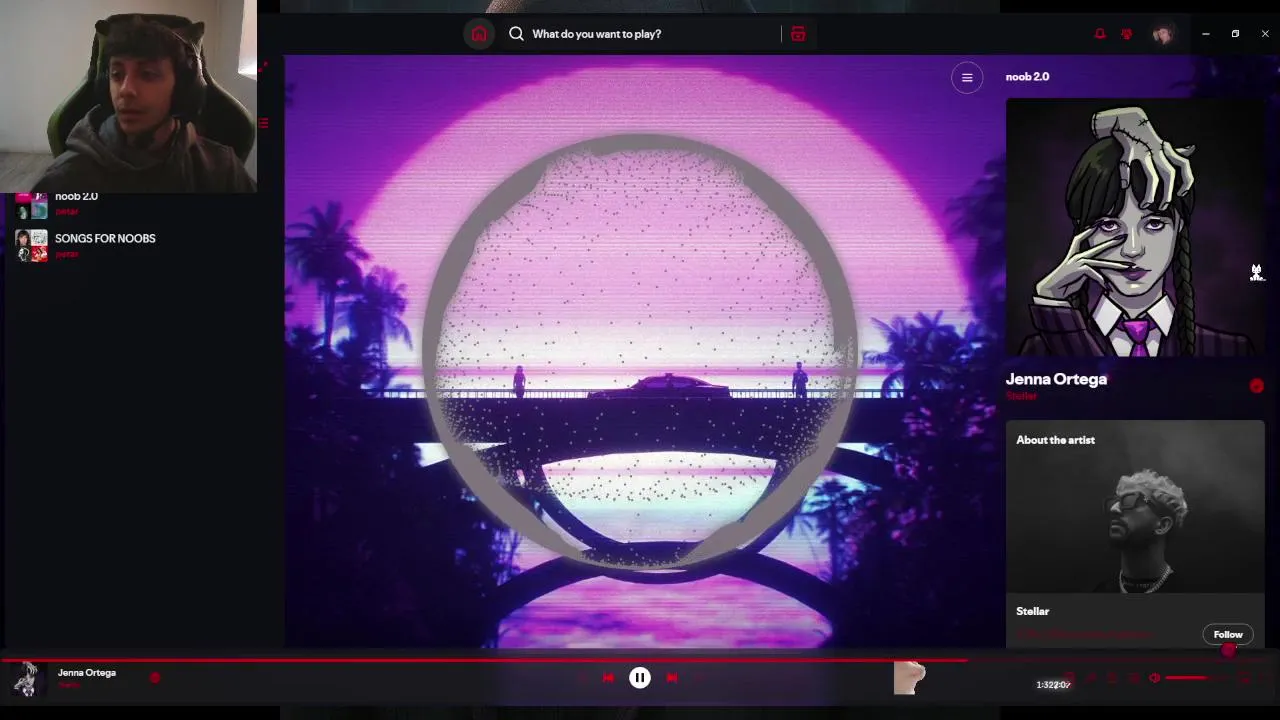Show the friend activity icon in top bar
Viewport: 1280px width, 720px height.
coord(1127,34)
